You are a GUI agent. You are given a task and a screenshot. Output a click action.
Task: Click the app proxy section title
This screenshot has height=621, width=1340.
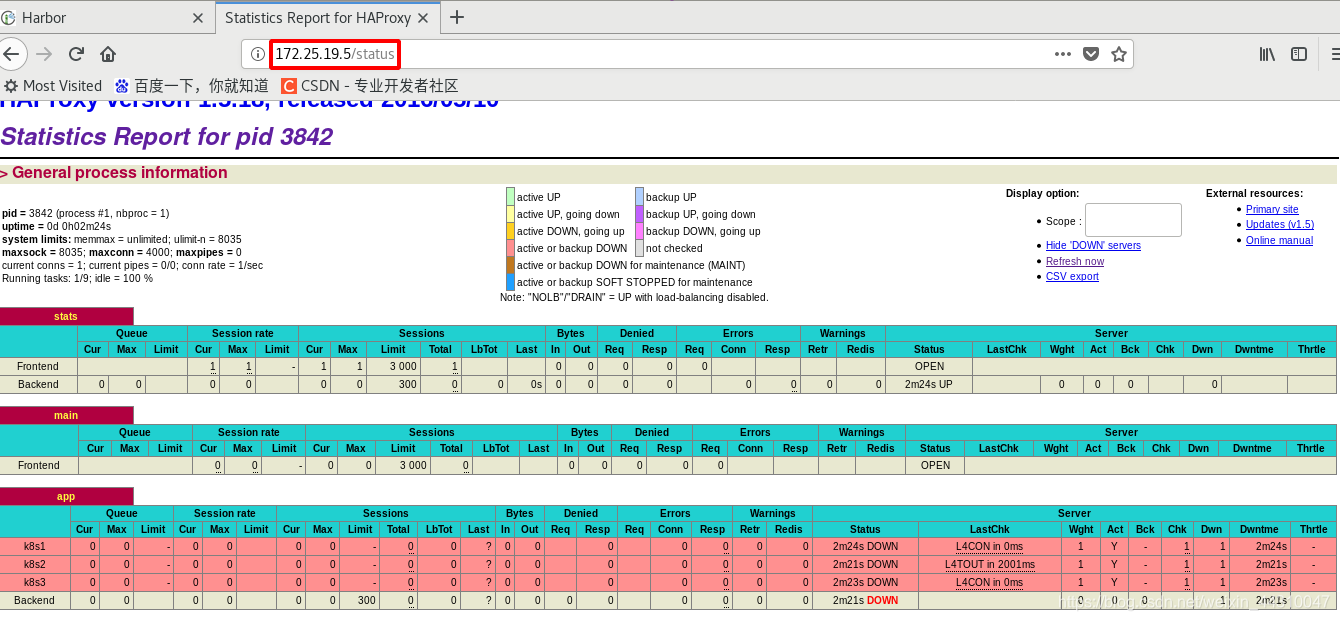click(66, 496)
